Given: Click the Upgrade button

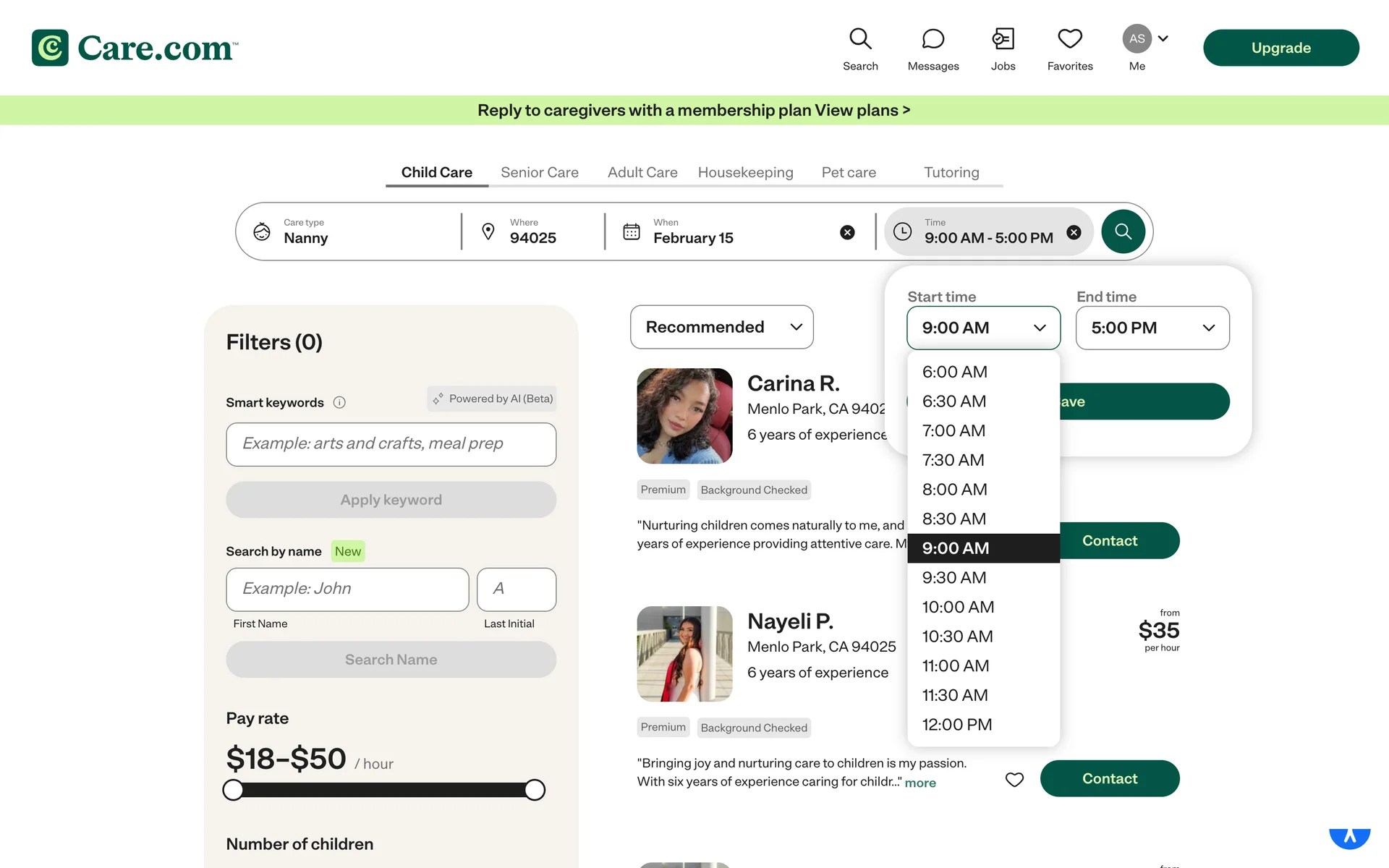Looking at the screenshot, I should tap(1280, 48).
